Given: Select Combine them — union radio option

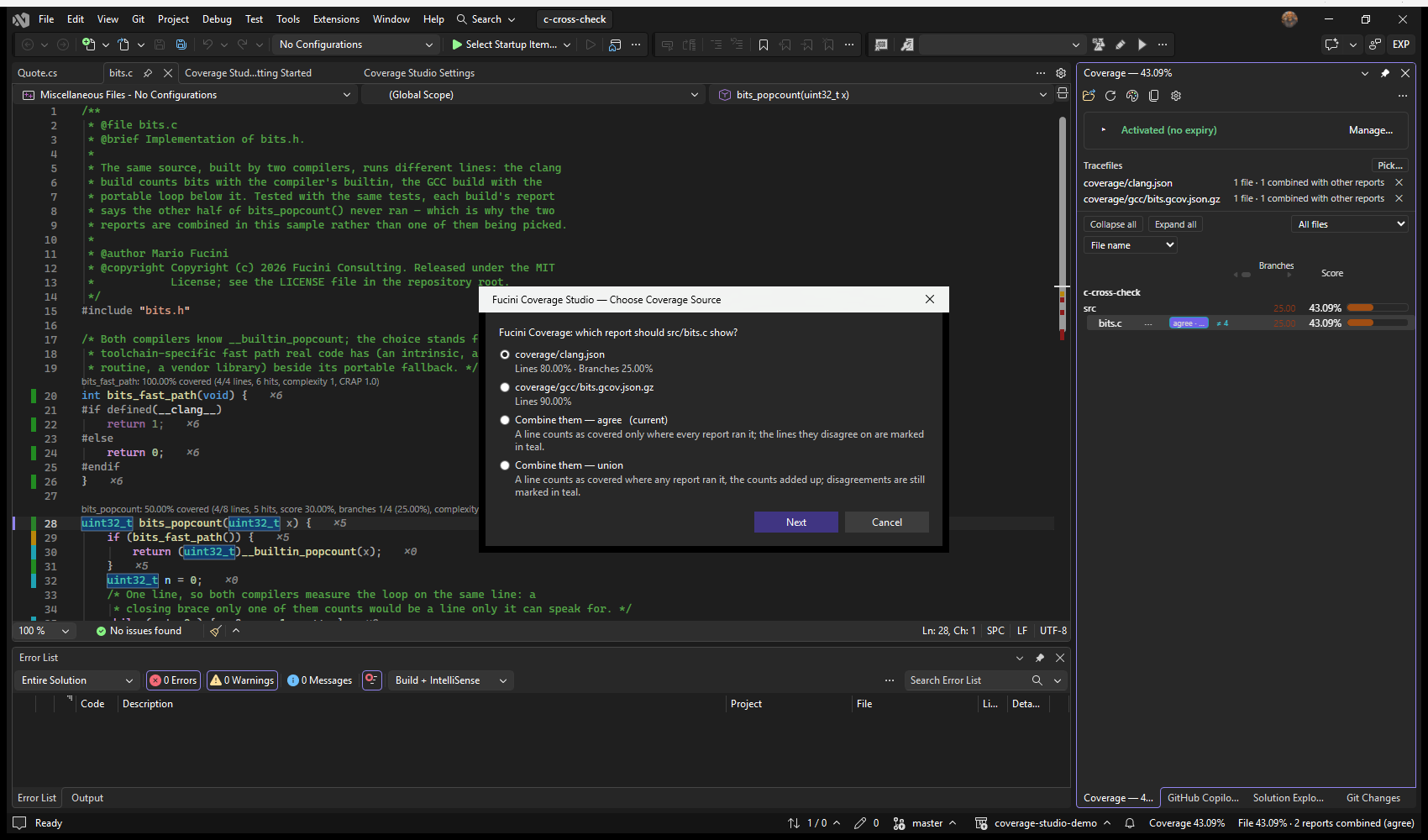Looking at the screenshot, I should coord(505,465).
